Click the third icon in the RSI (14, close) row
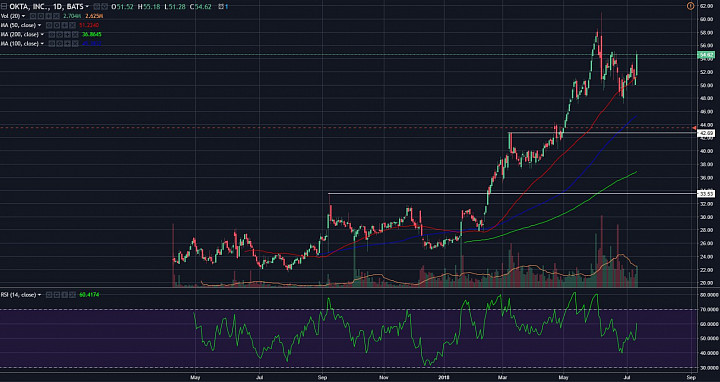The width and height of the screenshot is (720, 382). 65,295
